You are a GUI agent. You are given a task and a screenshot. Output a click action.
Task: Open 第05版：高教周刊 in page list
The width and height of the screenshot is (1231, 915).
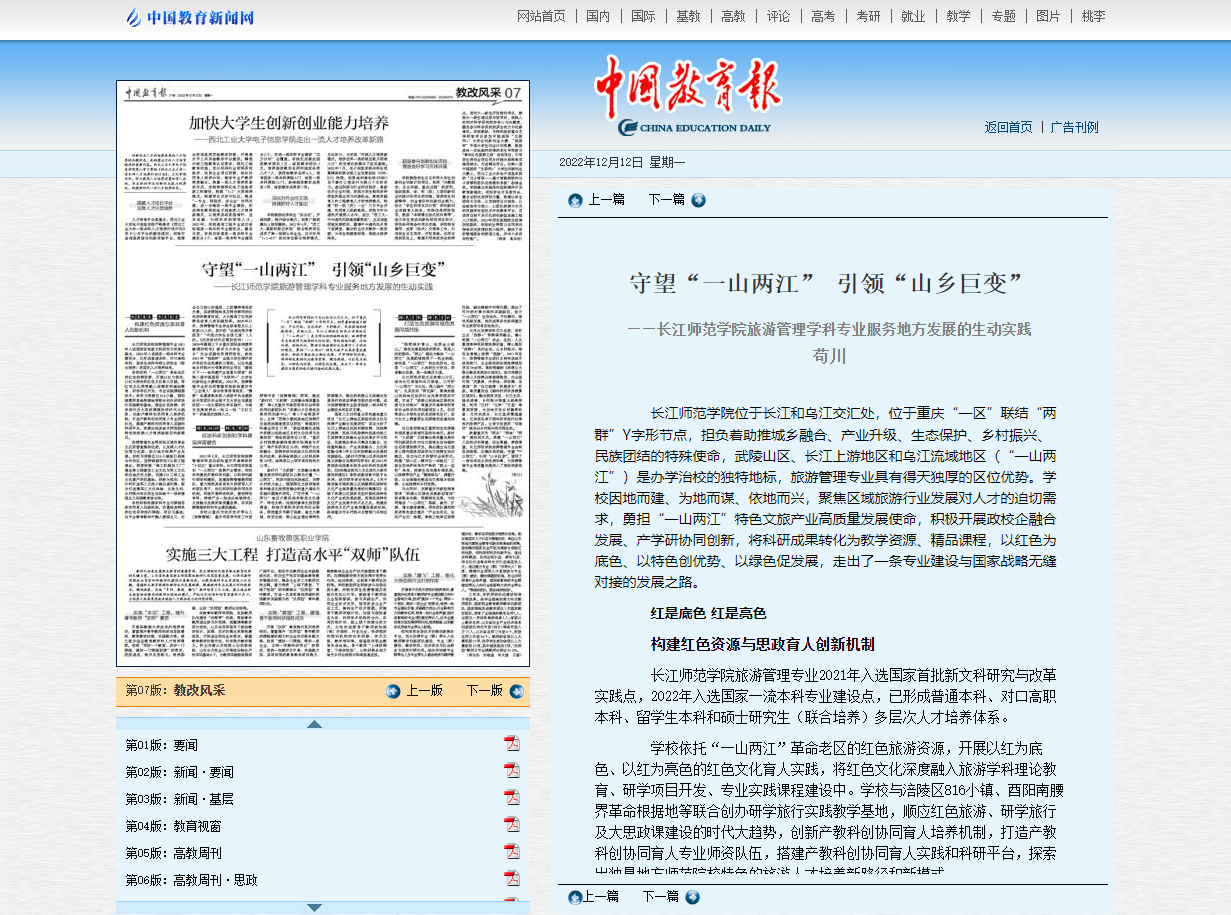(173, 853)
